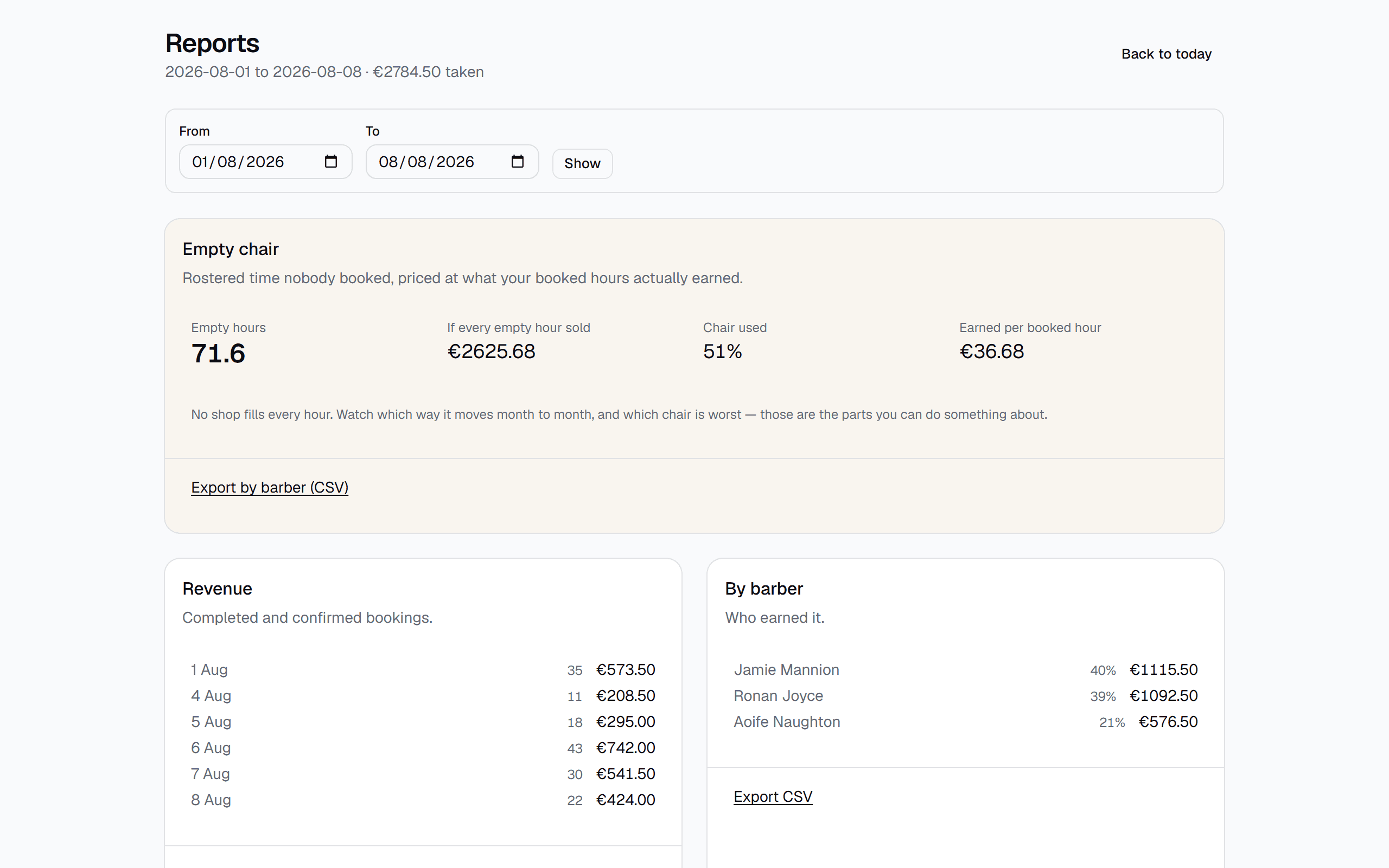This screenshot has width=1389, height=868.
Task: Export by barber (CSV) link
Action: point(269,487)
